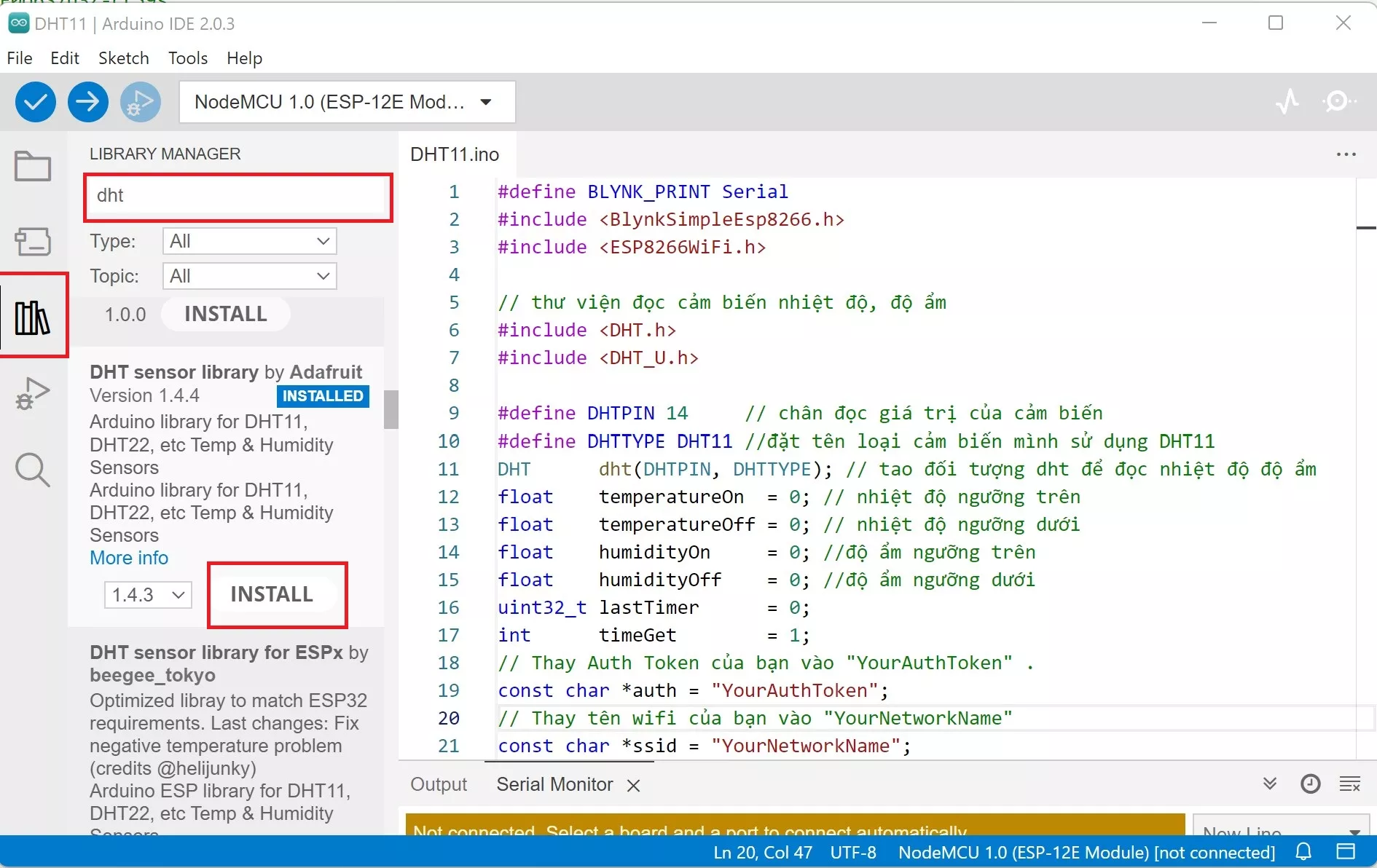Image resolution: width=1377 pixels, height=868 pixels.
Task: Click the UTF-8 encoding status entry
Action: [x=853, y=852]
